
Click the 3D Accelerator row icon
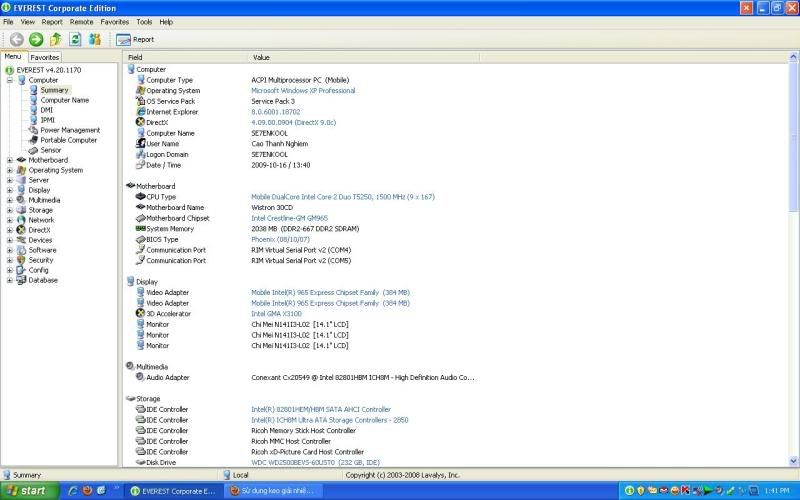point(141,313)
